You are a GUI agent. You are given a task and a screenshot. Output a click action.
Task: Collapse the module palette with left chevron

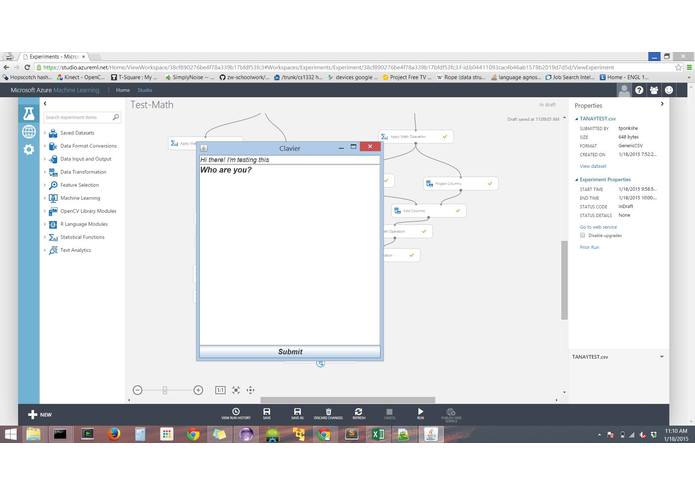[45, 104]
